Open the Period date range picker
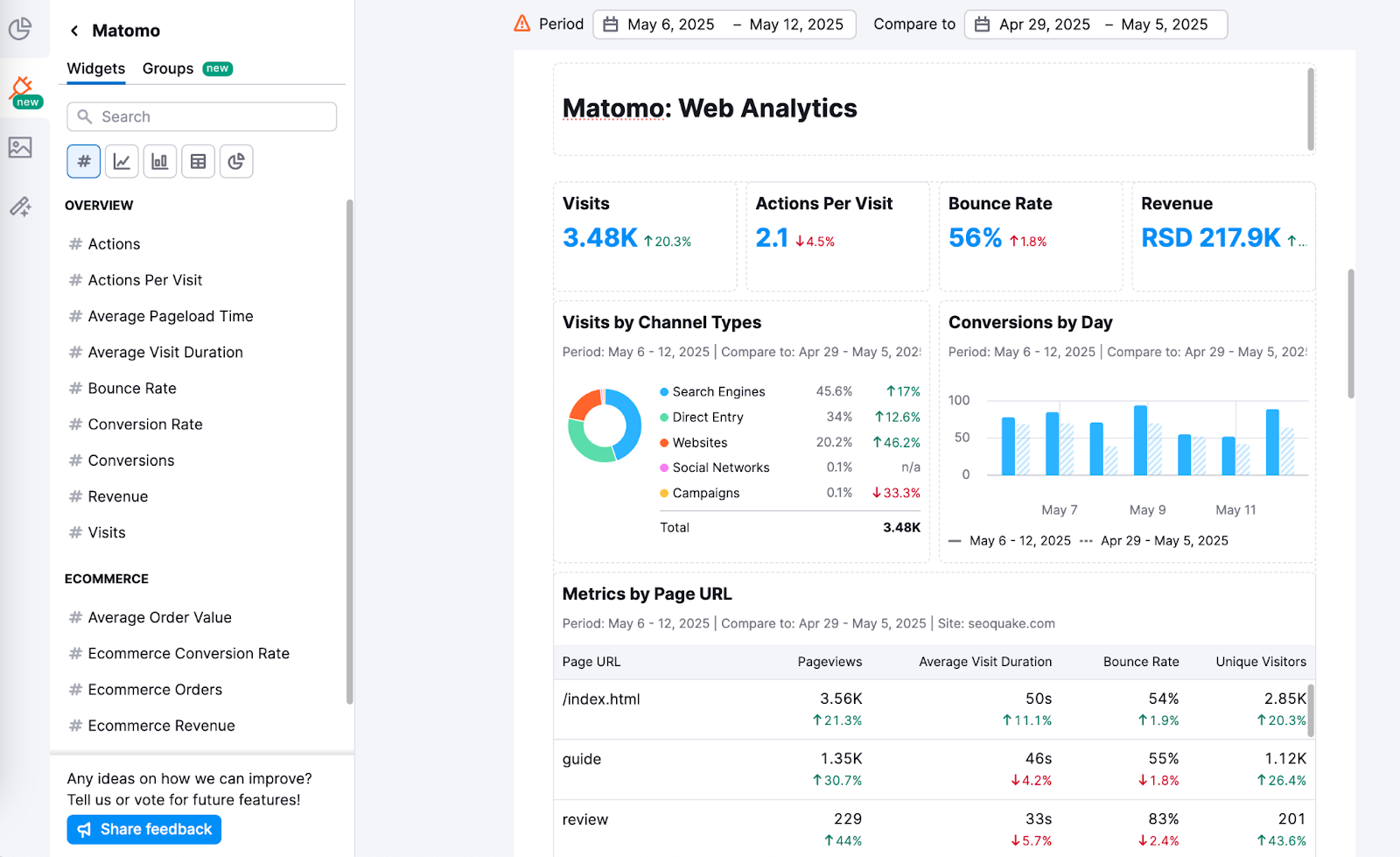The width and height of the screenshot is (1400, 857). click(724, 24)
